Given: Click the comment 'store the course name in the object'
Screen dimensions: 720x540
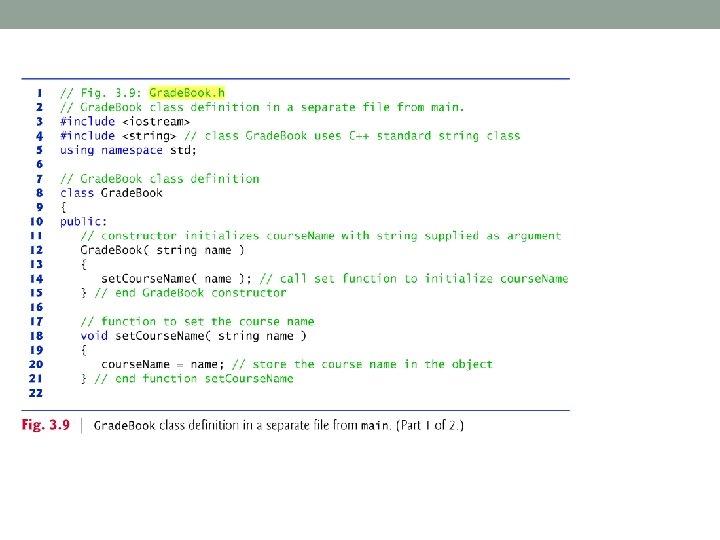Looking at the screenshot, I should coord(372,365).
